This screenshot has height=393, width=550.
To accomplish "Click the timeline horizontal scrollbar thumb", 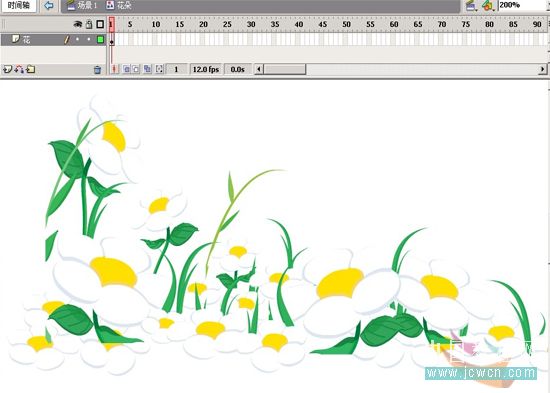I will [x=285, y=69].
